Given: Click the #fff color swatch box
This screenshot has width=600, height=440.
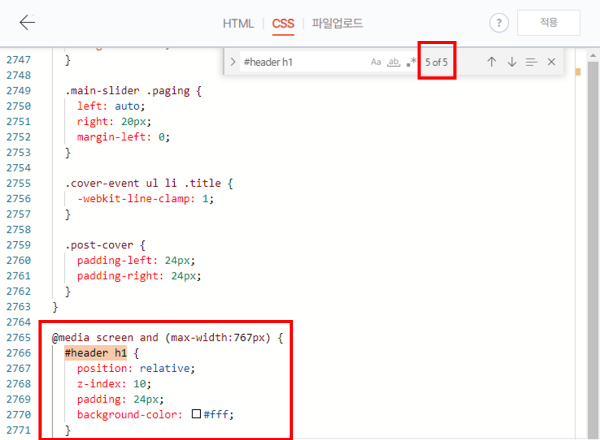Looking at the screenshot, I should [196, 414].
